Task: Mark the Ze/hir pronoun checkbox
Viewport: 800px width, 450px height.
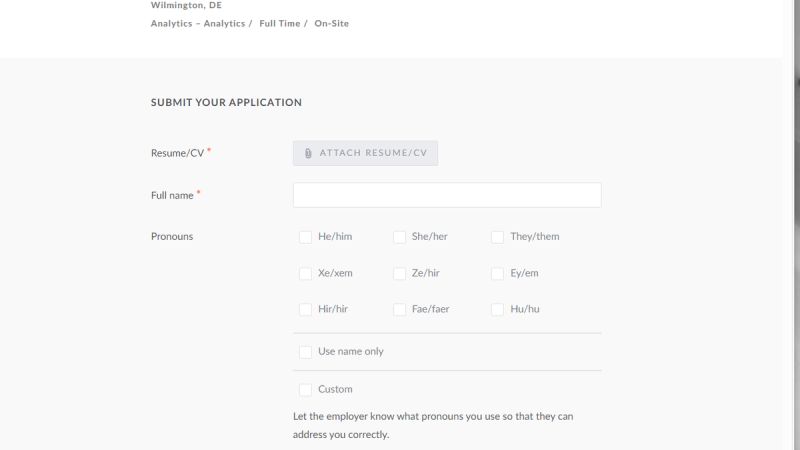Action: pos(399,273)
